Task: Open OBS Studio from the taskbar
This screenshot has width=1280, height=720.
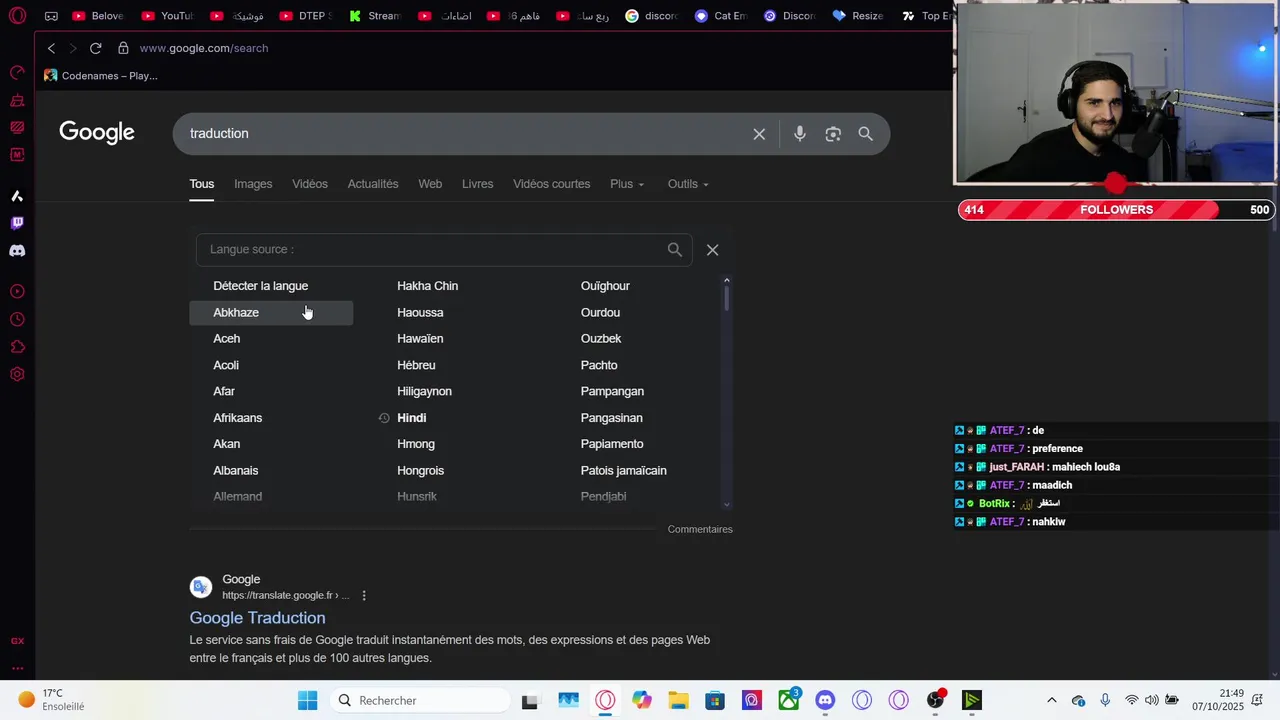Action: point(935,700)
